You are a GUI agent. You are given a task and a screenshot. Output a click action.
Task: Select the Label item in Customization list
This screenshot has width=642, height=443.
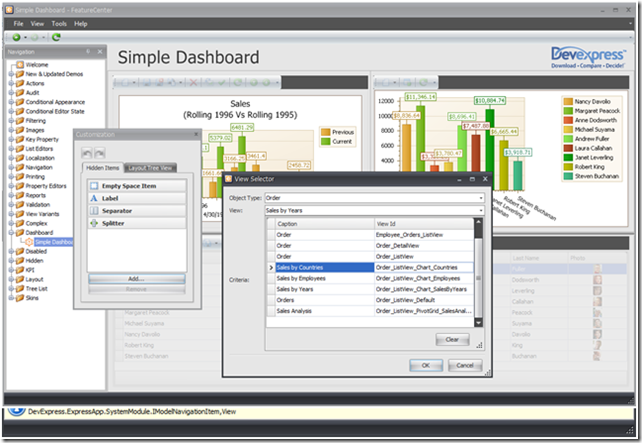click(137, 198)
